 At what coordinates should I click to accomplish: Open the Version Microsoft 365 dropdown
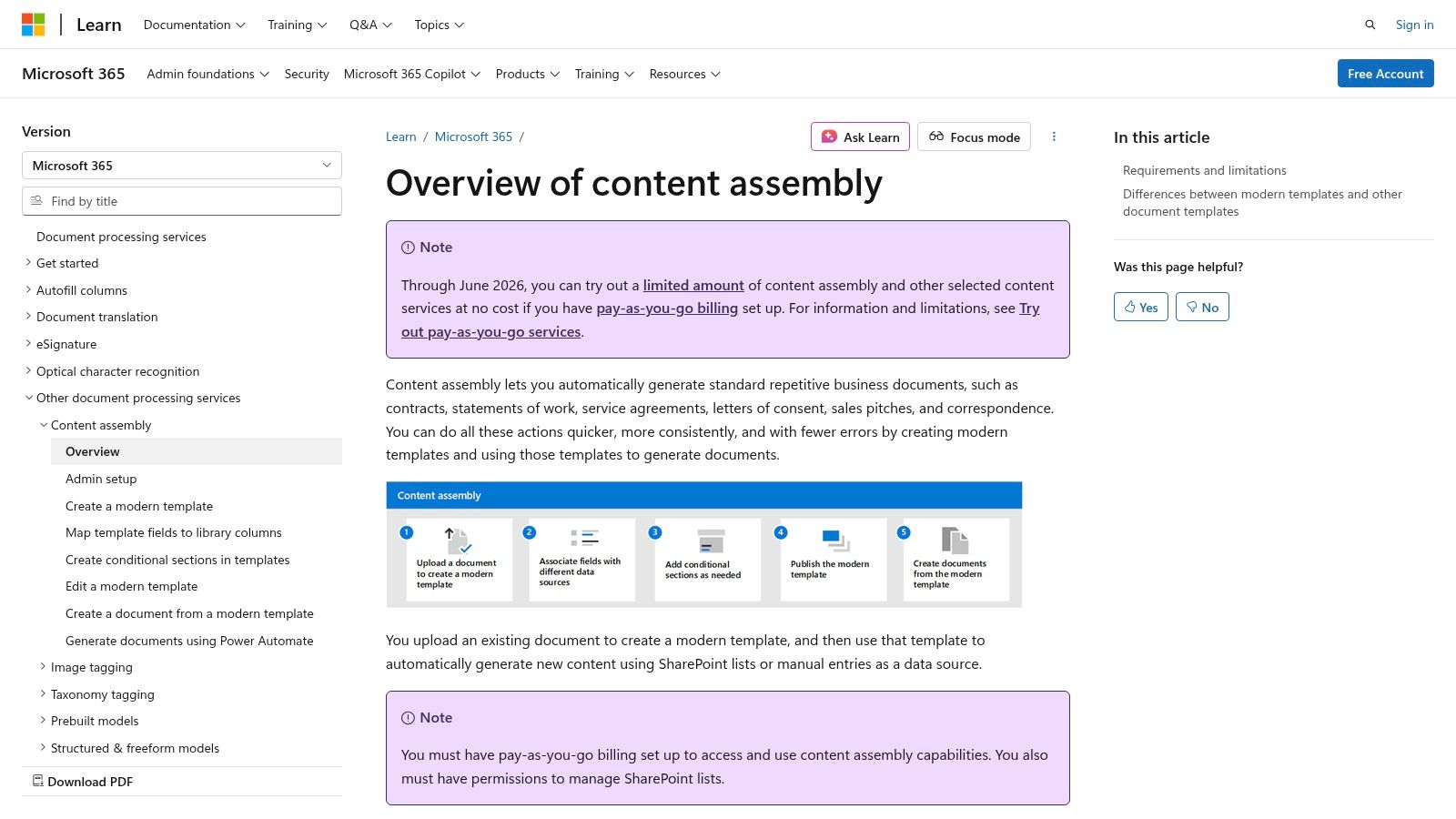click(182, 166)
